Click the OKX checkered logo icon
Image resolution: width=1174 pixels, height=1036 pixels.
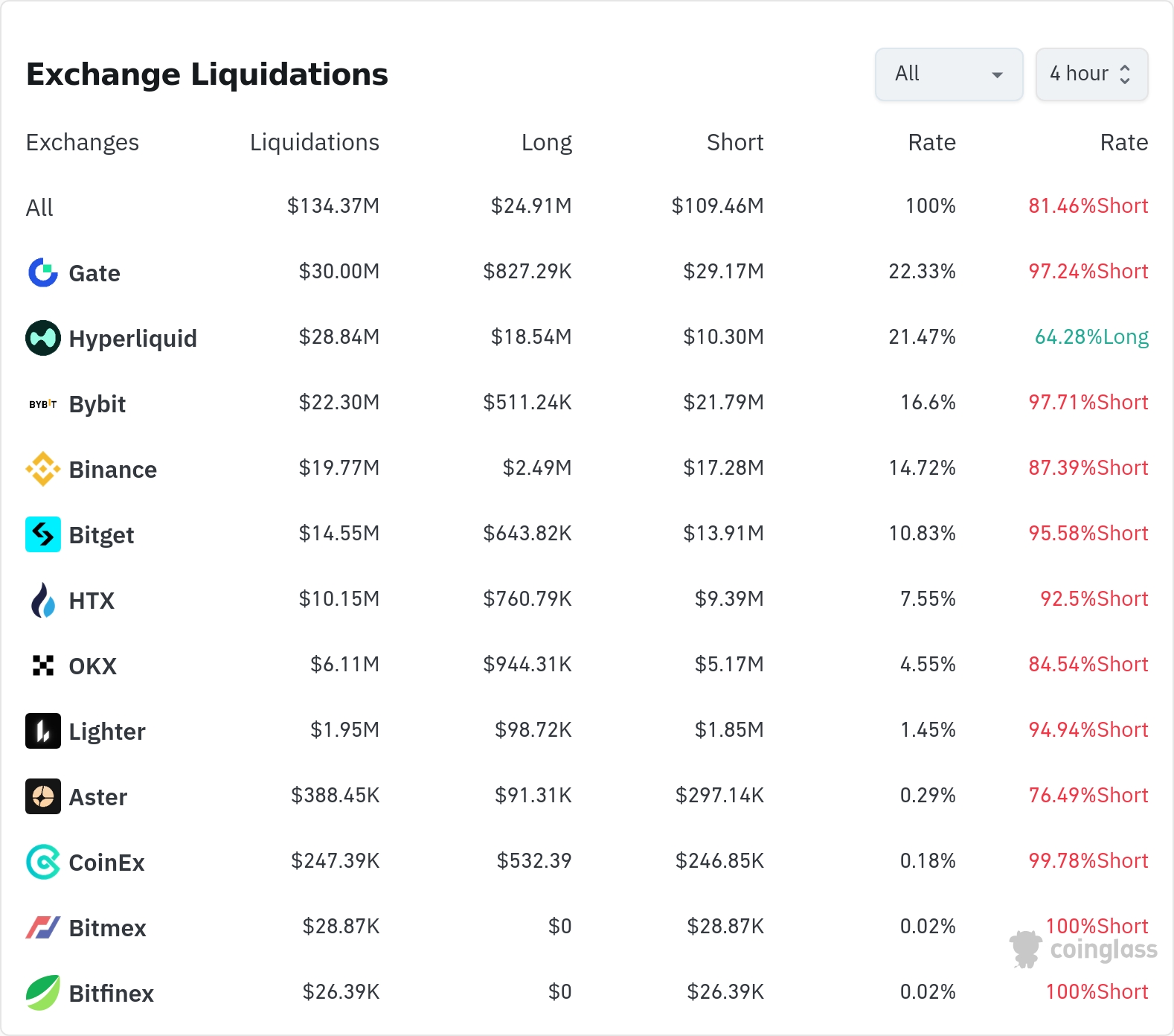43,665
